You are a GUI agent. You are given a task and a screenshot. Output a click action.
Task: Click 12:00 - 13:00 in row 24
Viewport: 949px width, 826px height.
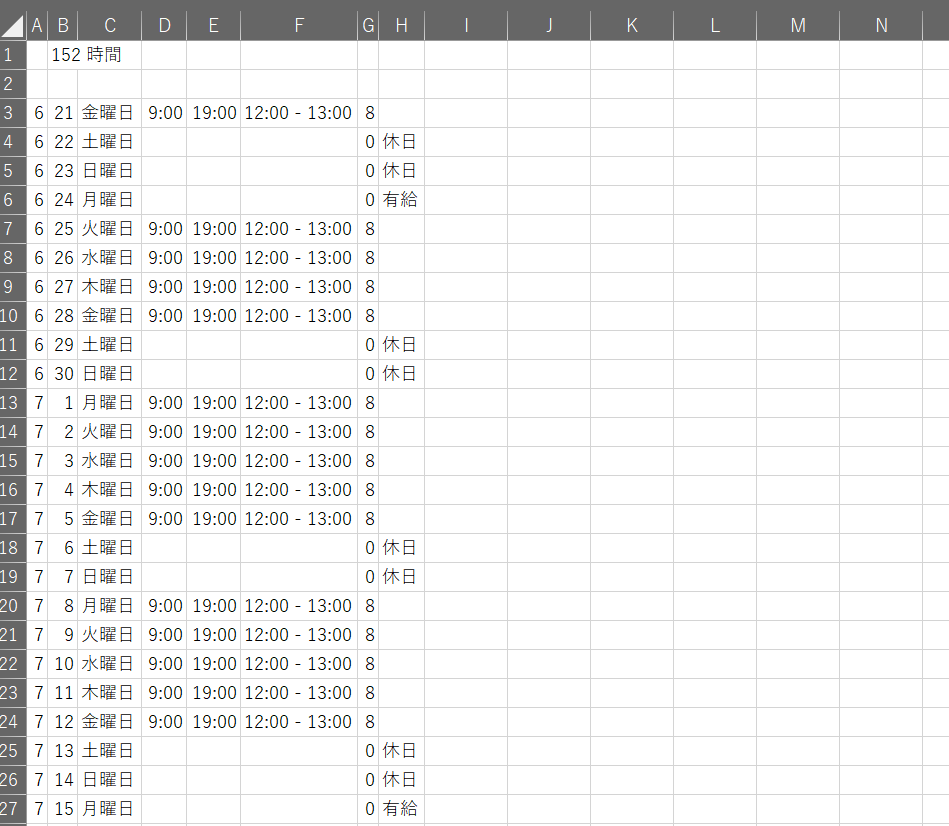[298, 722]
